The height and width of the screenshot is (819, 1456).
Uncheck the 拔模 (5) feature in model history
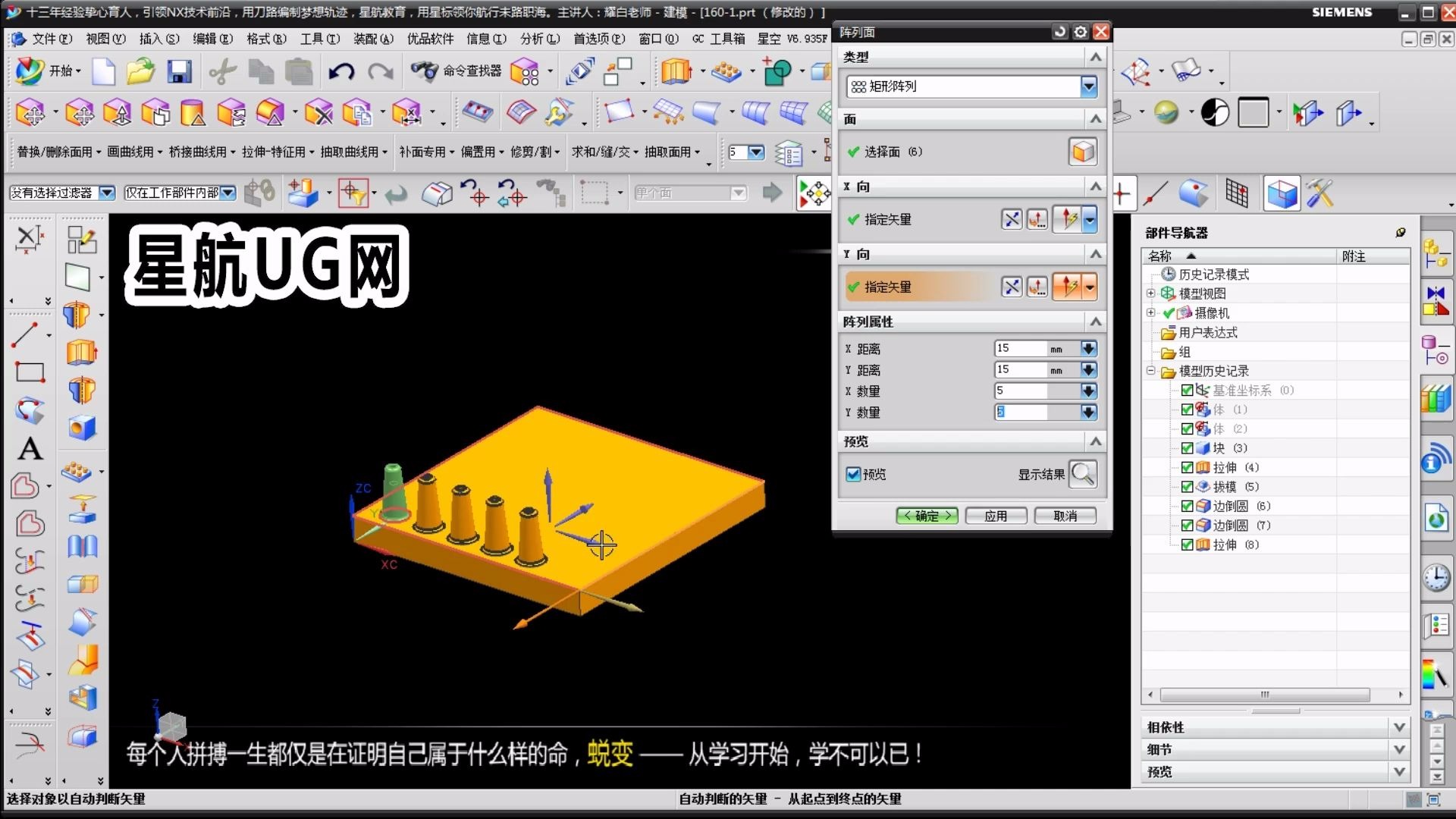click(1188, 486)
